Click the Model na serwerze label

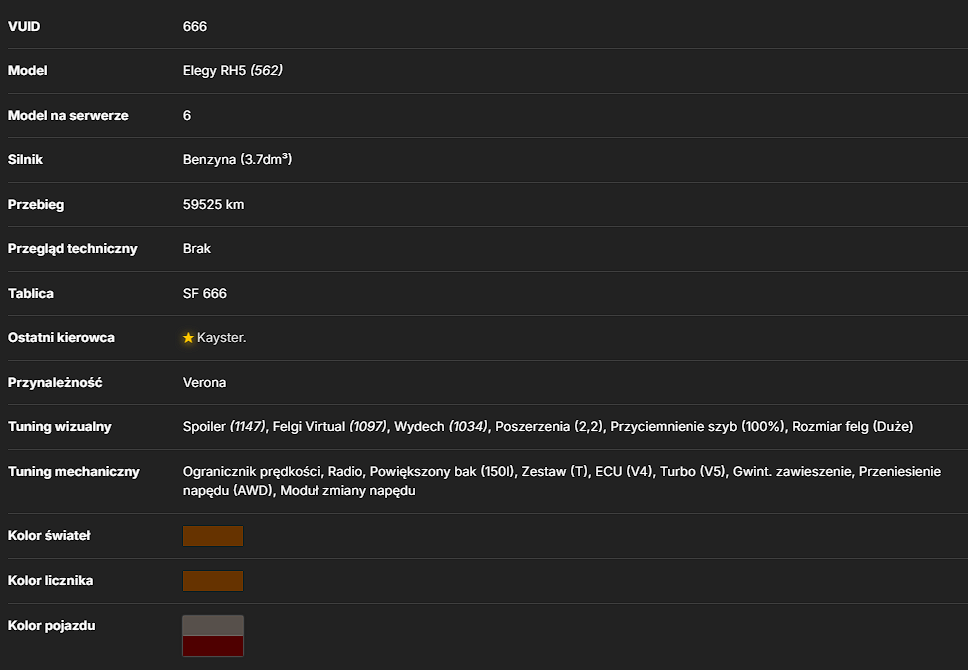pyautogui.click(x=69, y=115)
